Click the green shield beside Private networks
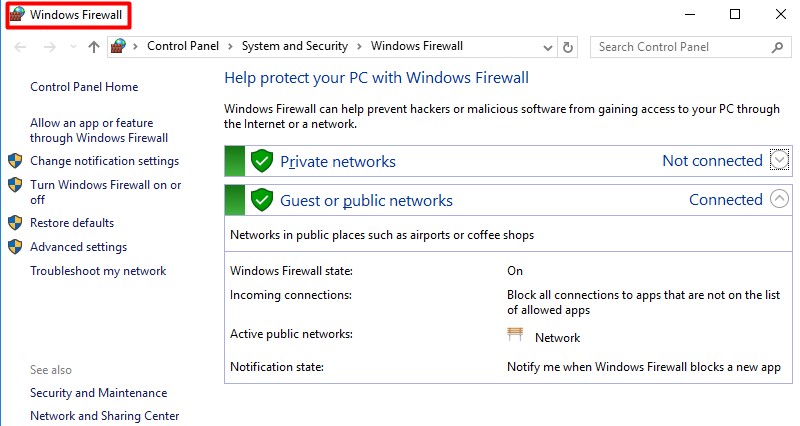 point(262,161)
